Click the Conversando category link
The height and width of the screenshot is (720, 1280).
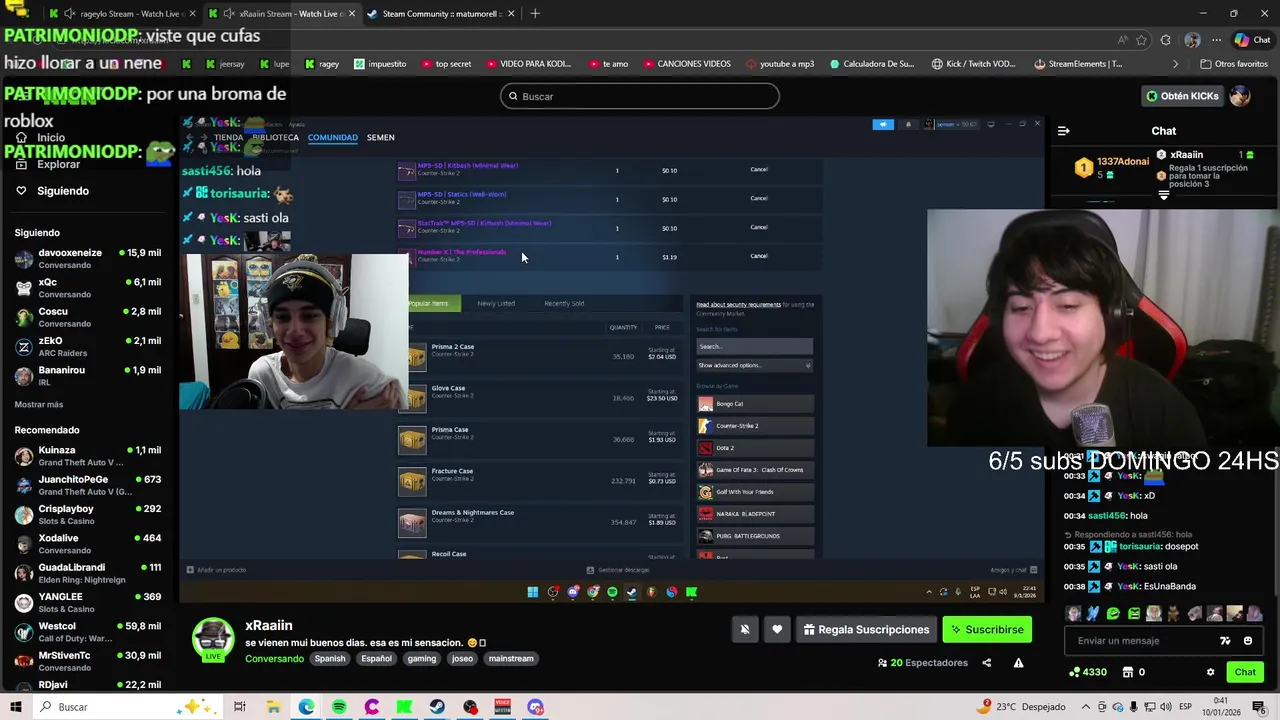(x=274, y=659)
